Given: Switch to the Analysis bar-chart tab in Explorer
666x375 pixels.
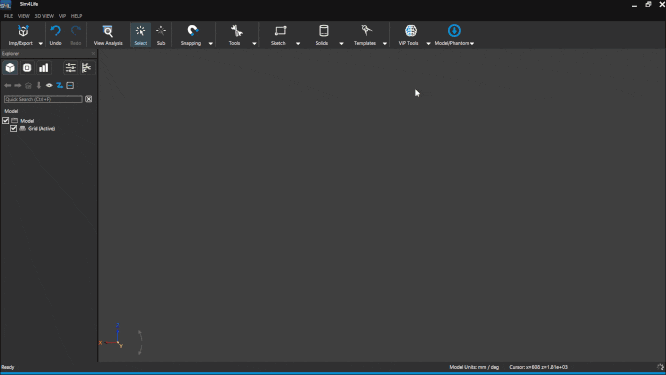Looking at the screenshot, I should click(x=44, y=68).
